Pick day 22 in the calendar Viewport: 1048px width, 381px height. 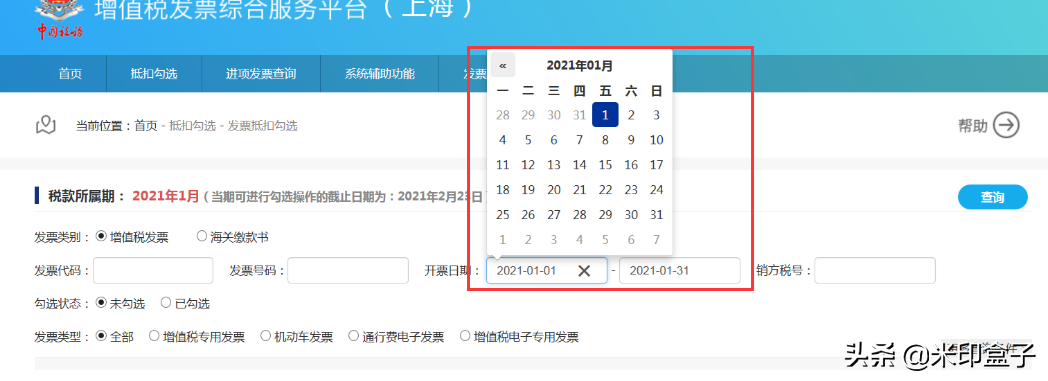click(x=605, y=190)
